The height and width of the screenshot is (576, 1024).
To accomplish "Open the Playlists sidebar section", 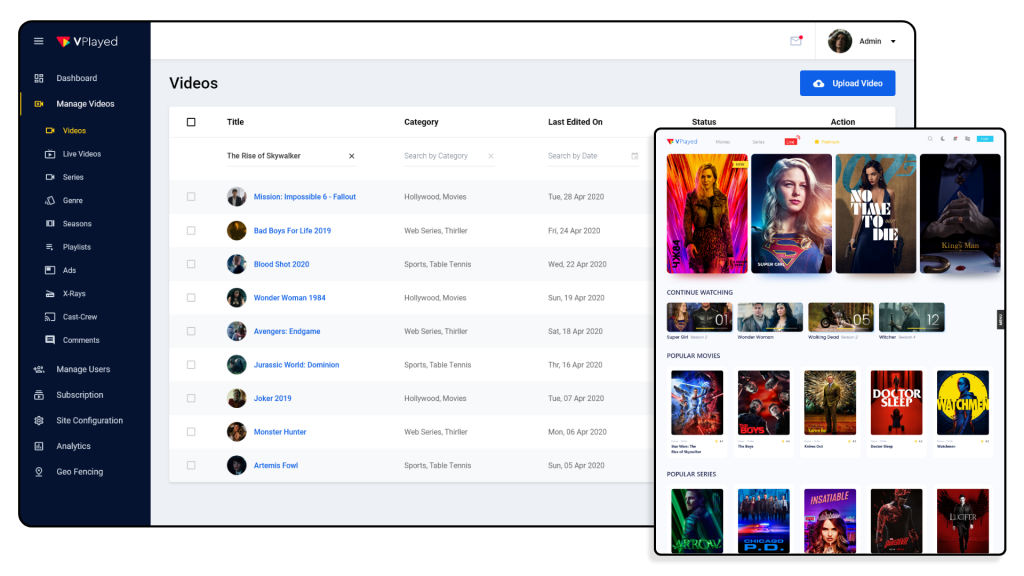I will (x=79, y=247).
